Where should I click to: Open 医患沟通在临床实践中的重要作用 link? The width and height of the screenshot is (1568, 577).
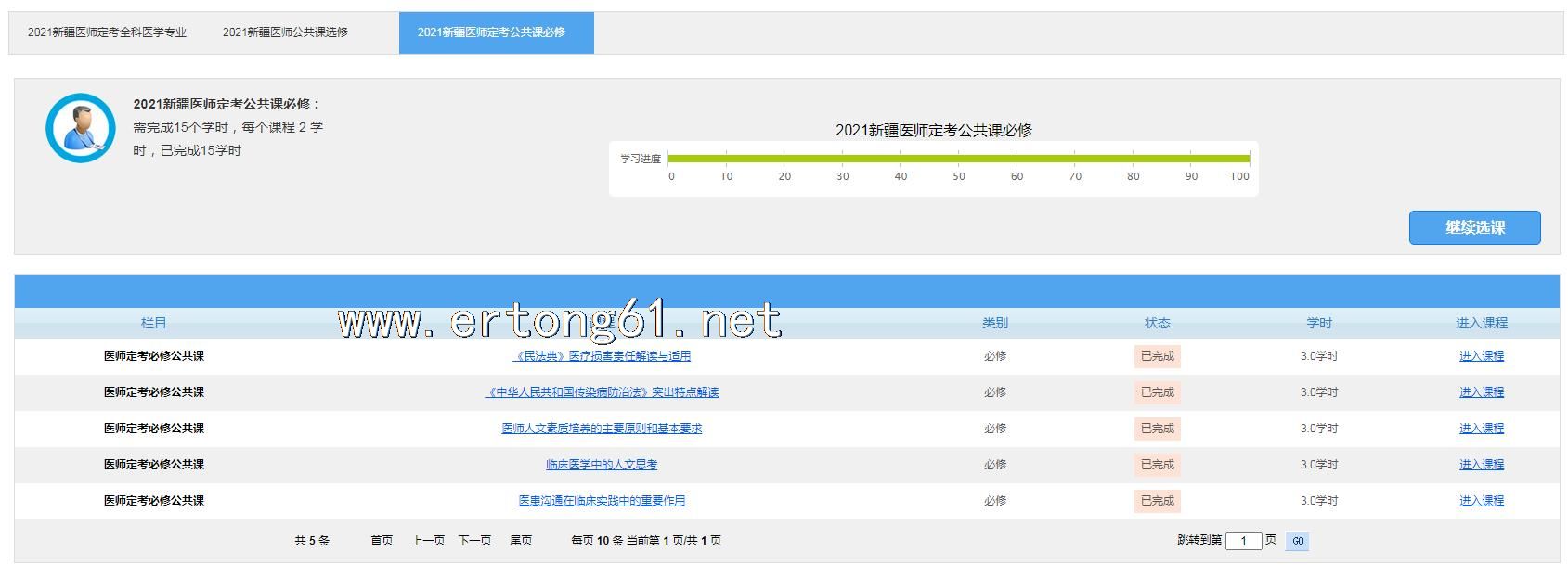(x=602, y=501)
